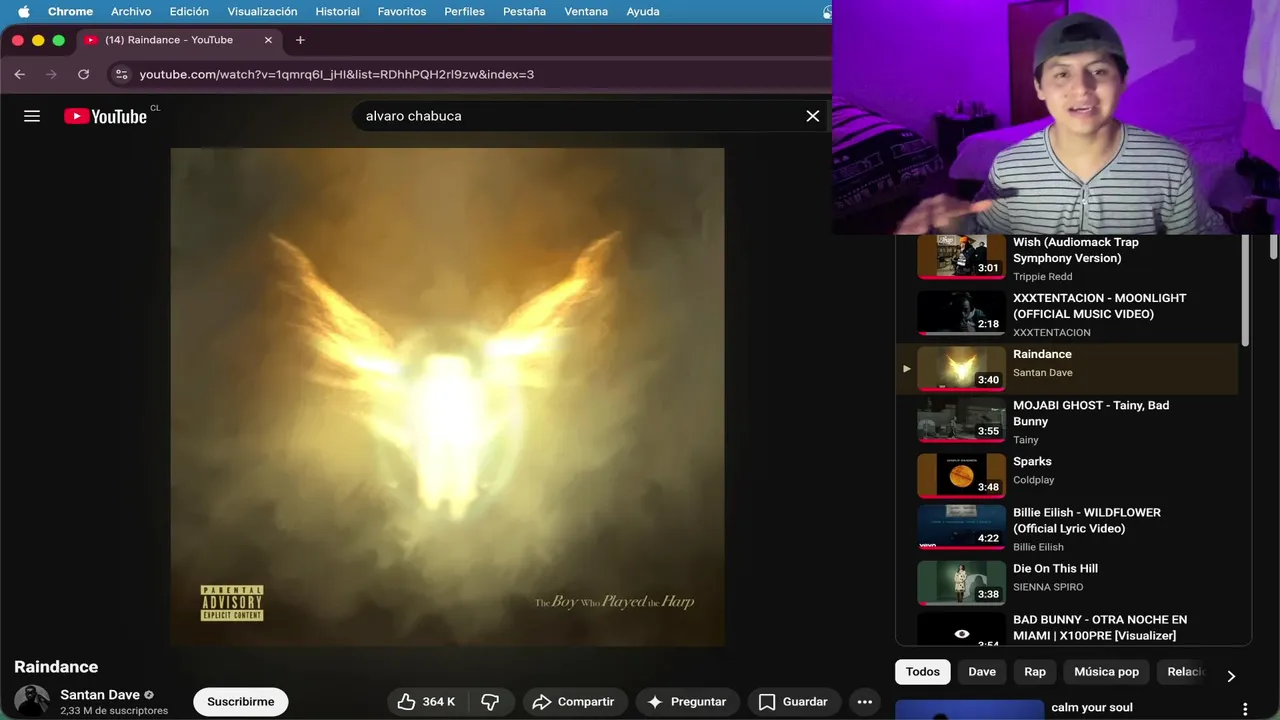The height and width of the screenshot is (720, 1280).
Task: Open more actions three-dot menu
Action: point(865,702)
